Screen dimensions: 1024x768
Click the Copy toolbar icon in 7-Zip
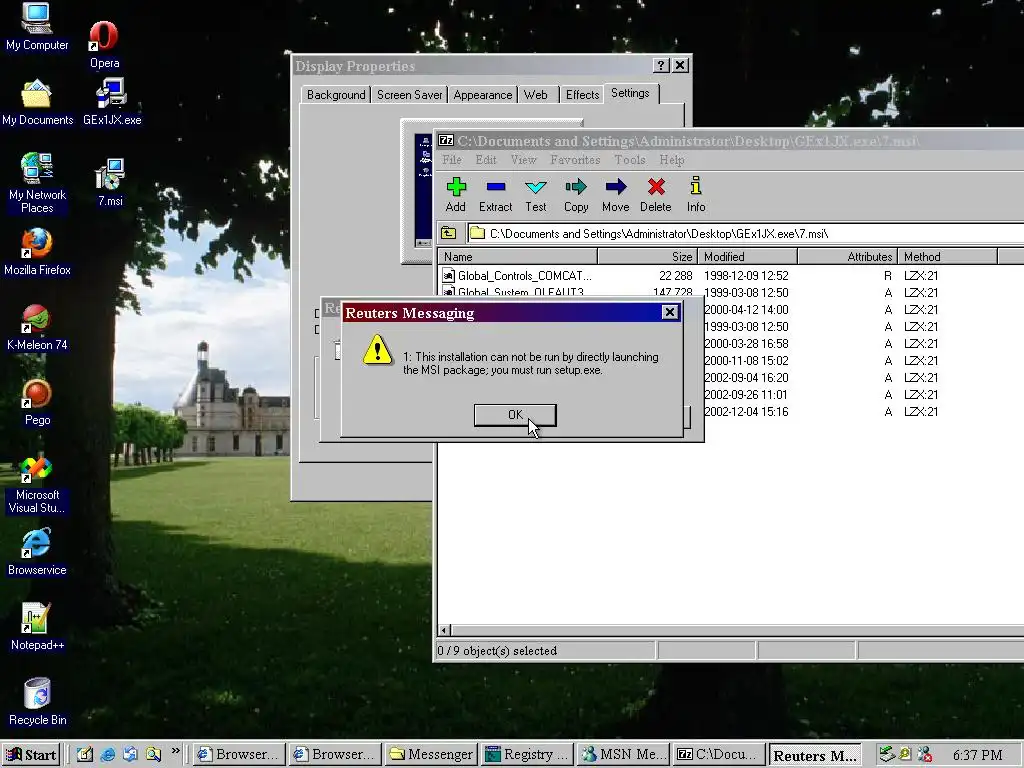coord(576,195)
